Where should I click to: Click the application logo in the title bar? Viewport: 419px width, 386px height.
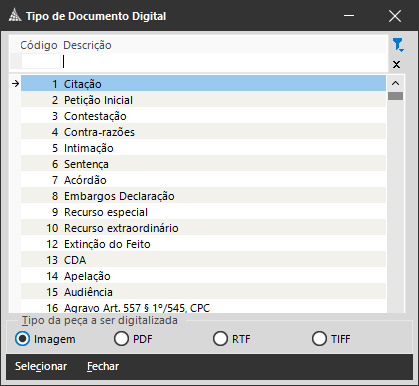click(x=15, y=16)
